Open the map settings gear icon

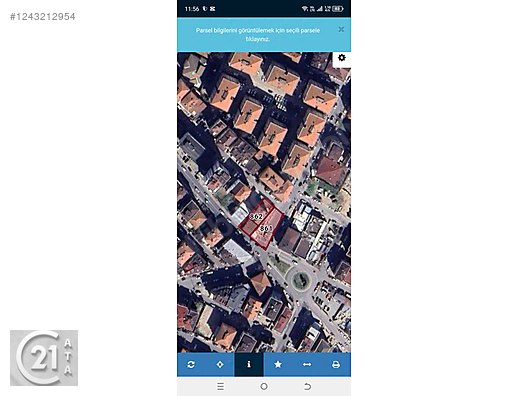click(341, 58)
